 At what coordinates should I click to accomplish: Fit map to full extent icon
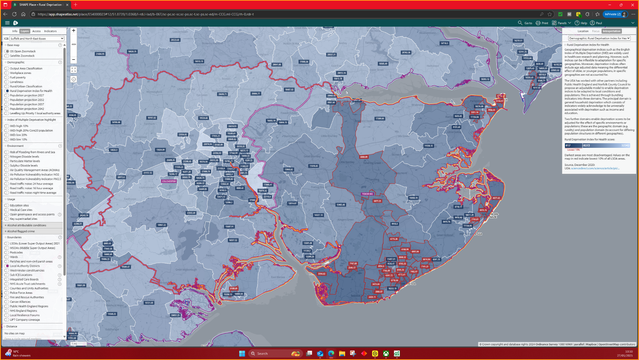click(74, 70)
